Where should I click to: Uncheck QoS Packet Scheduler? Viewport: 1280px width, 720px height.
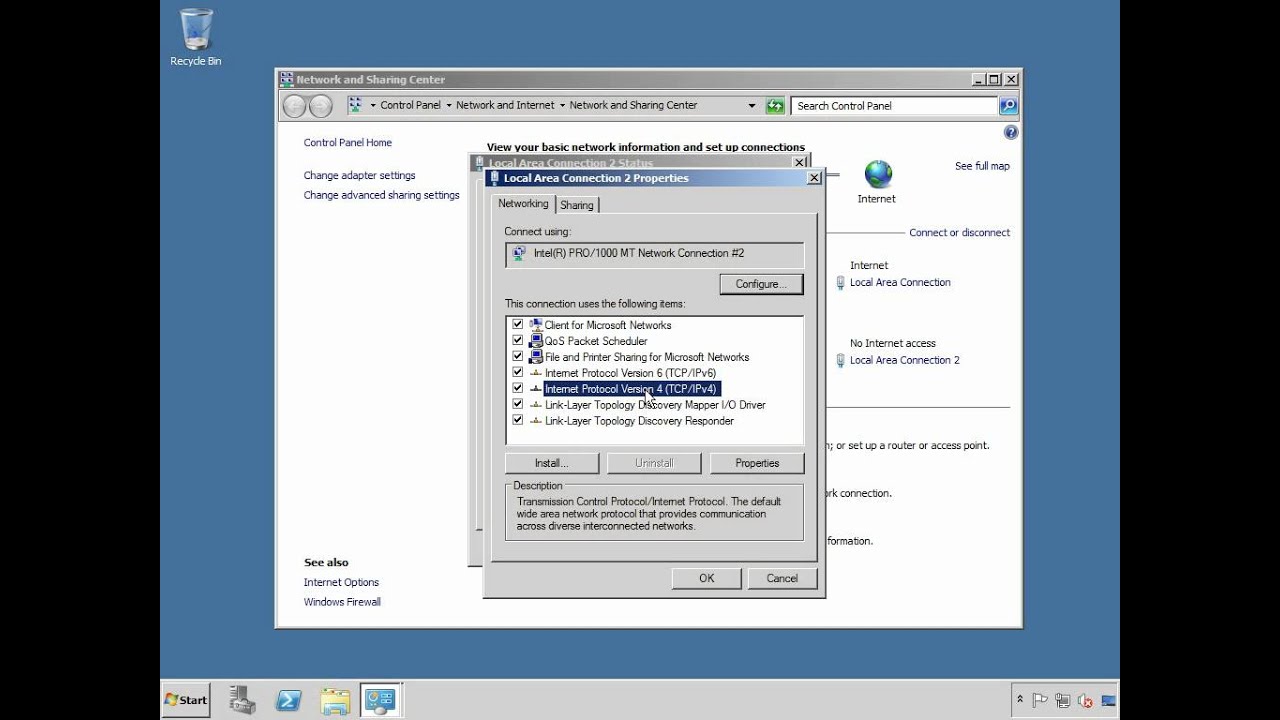tap(518, 341)
